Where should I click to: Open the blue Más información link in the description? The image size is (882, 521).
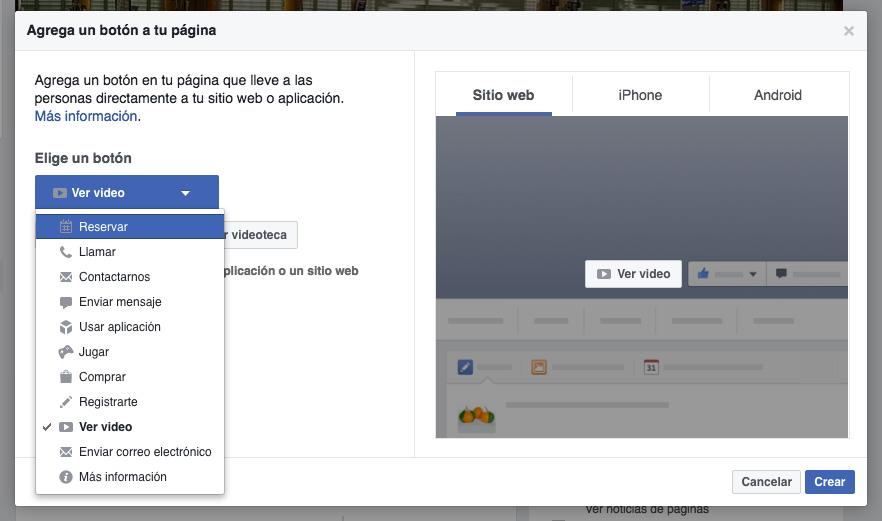pos(86,116)
